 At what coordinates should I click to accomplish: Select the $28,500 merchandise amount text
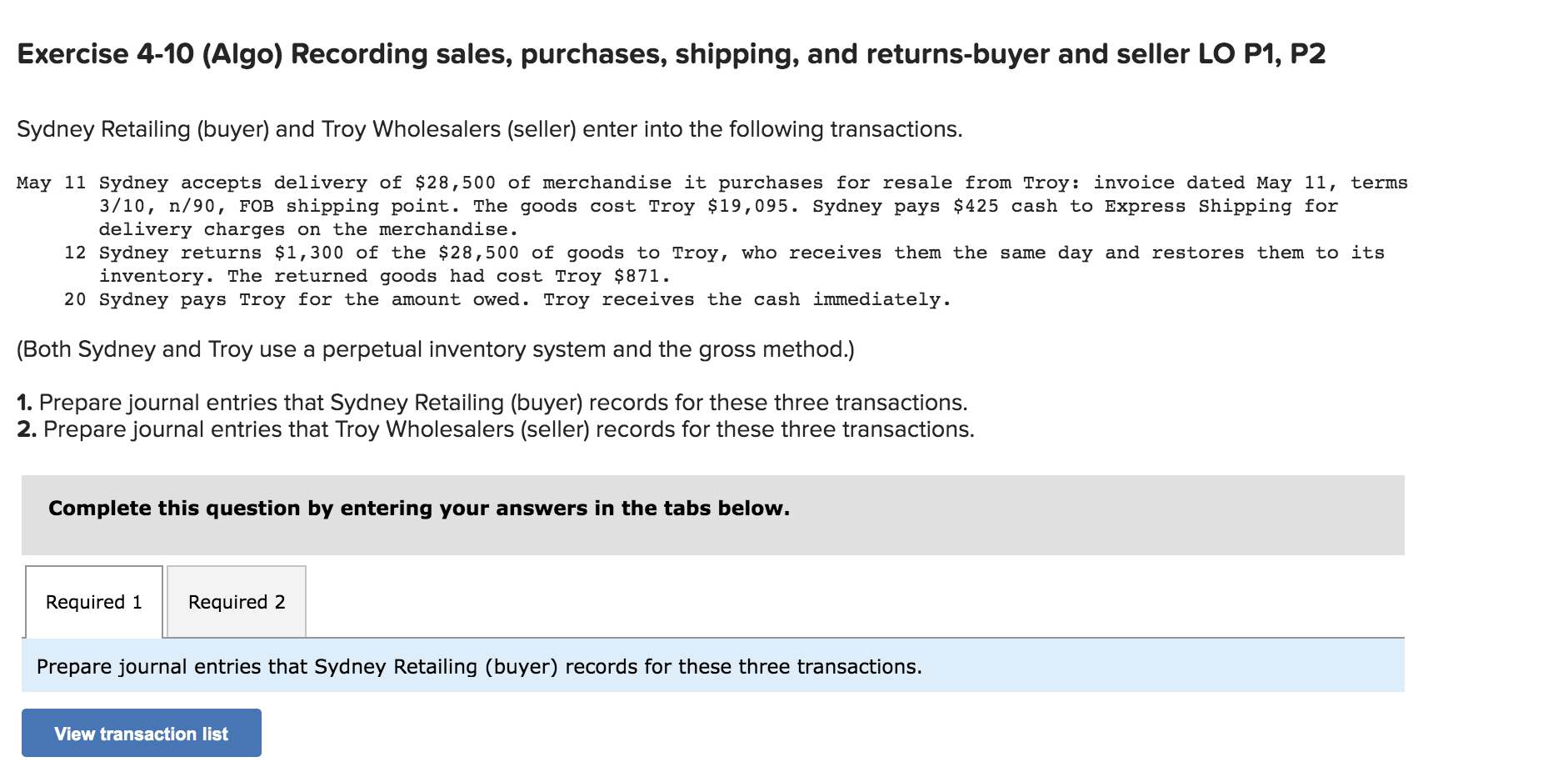click(457, 183)
